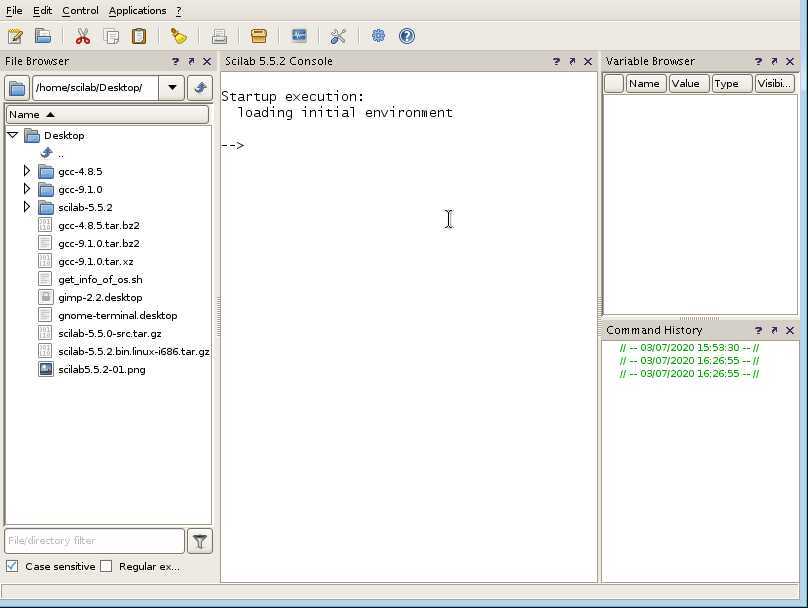Undock the Variable Browser panel
808x608 pixels.
coord(774,61)
